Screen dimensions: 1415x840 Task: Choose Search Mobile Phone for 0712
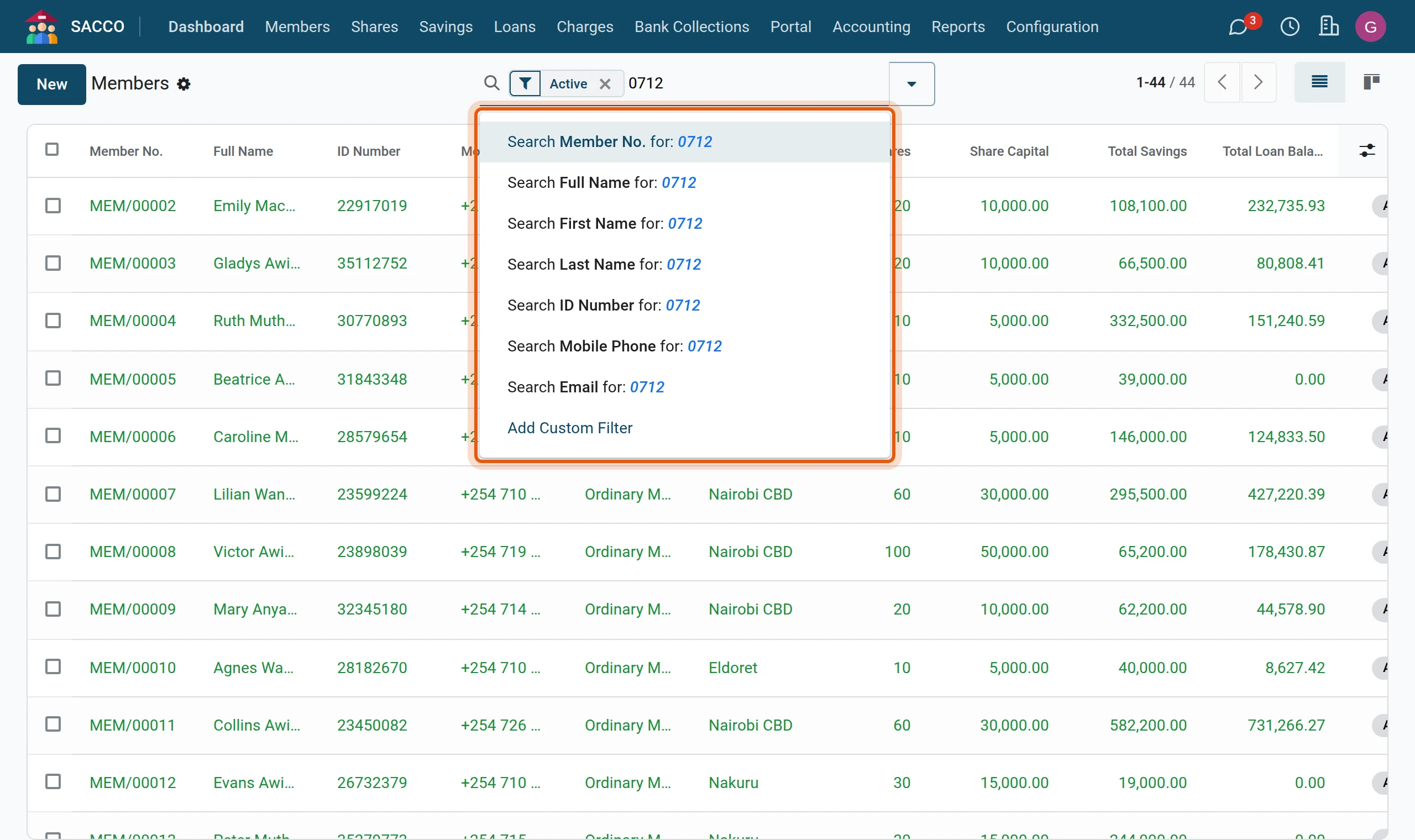(684, 346)
